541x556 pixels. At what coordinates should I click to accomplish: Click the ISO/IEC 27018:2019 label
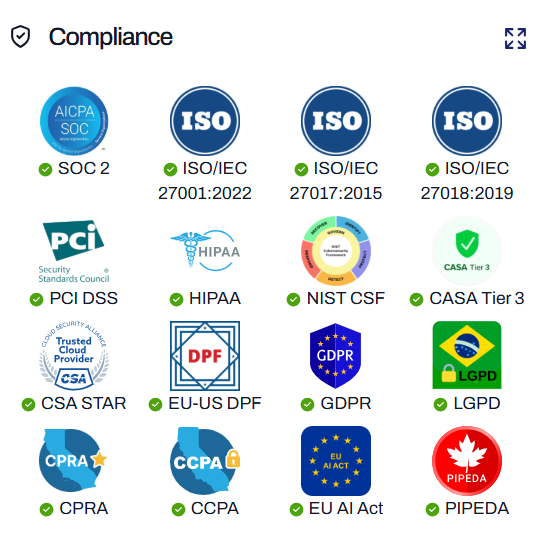click(x=467, y=181)
